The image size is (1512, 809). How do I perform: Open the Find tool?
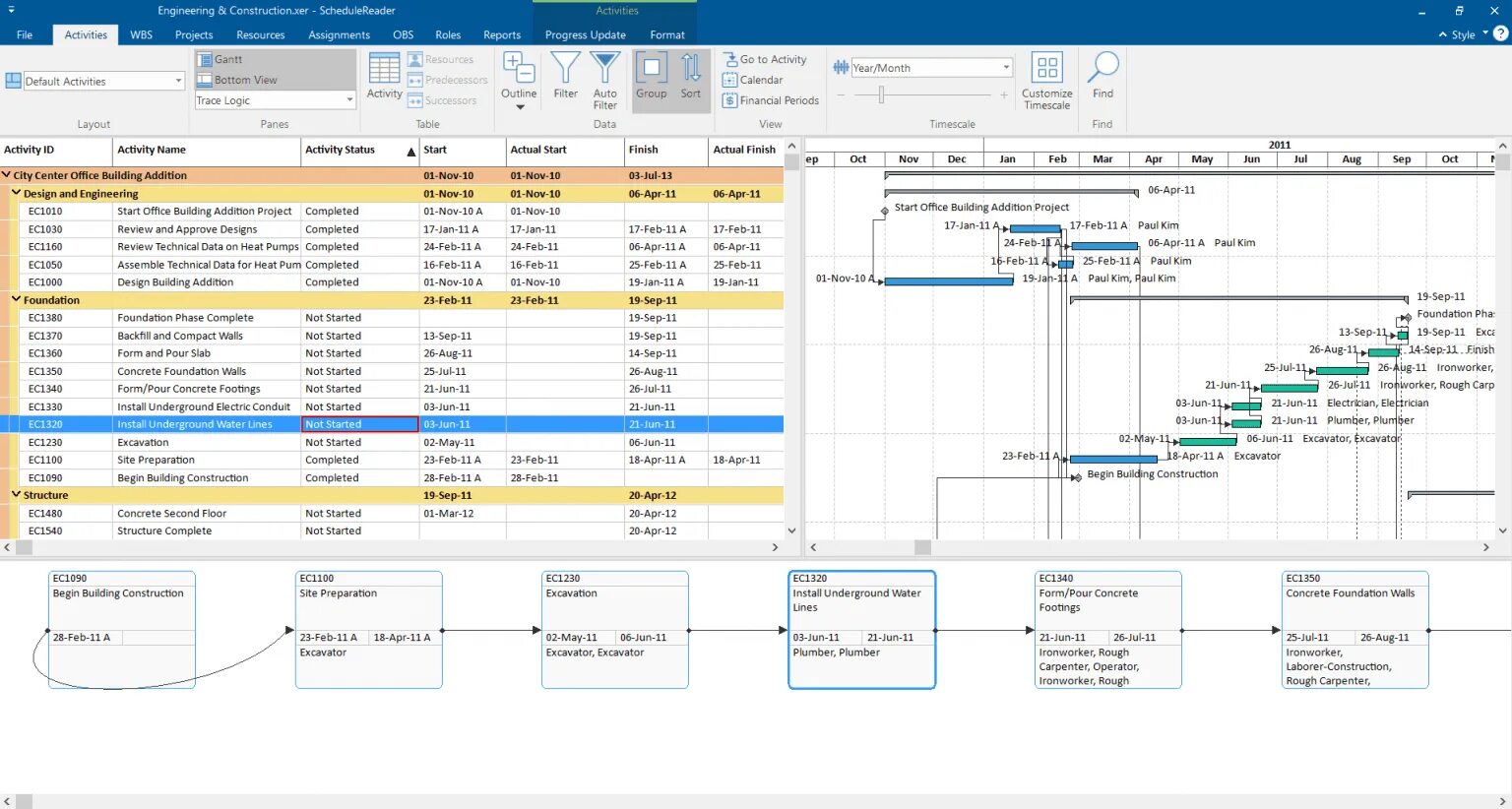1102,77
